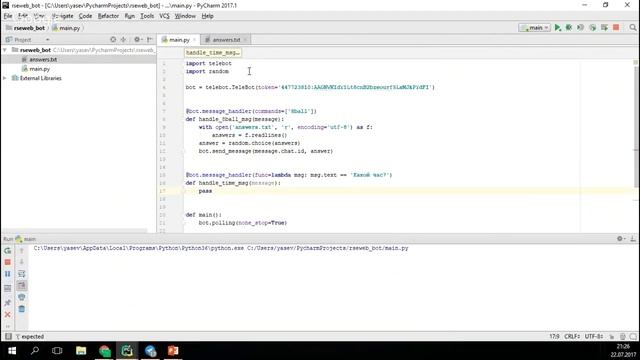
Task: Click the up arrow in Run console toolbar
Action: coord(22,251)
